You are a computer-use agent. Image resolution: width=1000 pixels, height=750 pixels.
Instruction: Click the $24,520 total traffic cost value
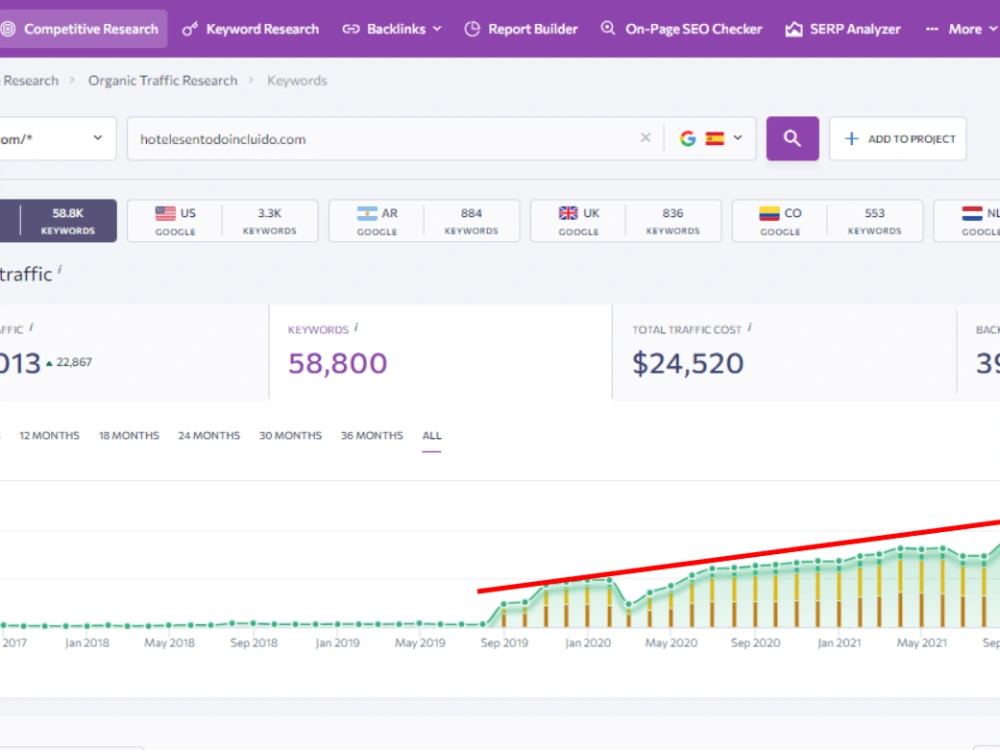(x=688, y=364)
